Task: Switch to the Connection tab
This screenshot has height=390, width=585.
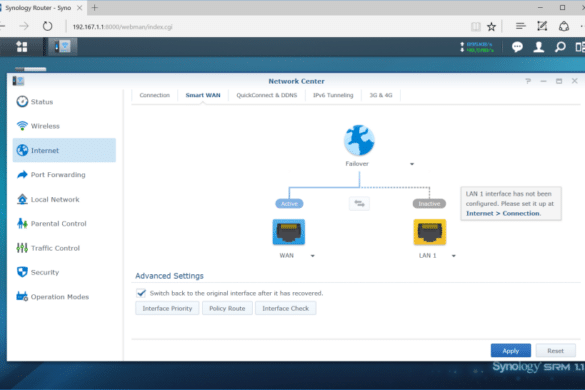Action: click(x=154, y=95)
